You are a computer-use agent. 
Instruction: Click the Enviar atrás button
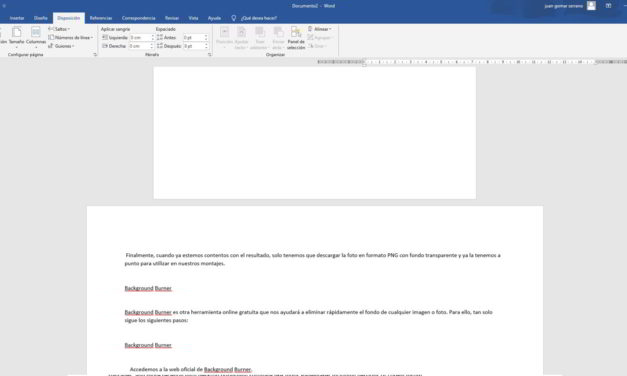click(x=278, y=37)
